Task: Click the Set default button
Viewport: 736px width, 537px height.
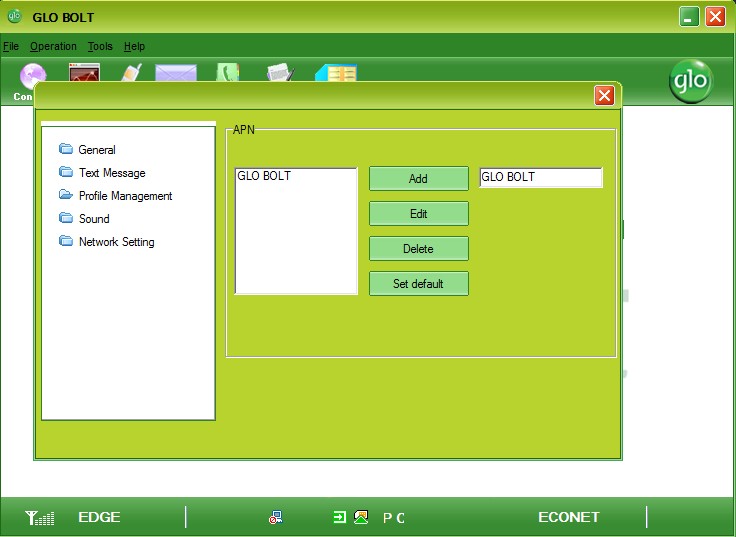Action: pyautogui.click(x=418, y=284)
